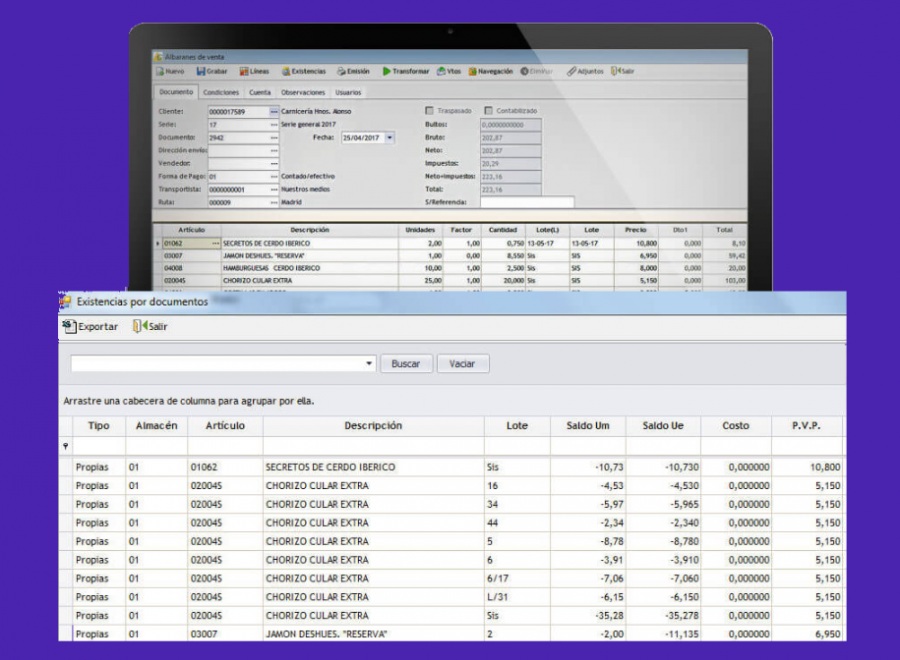Click the saldo value -35,28
The image size is (900, 660).
pyautogui.click(x=610, y=616)
